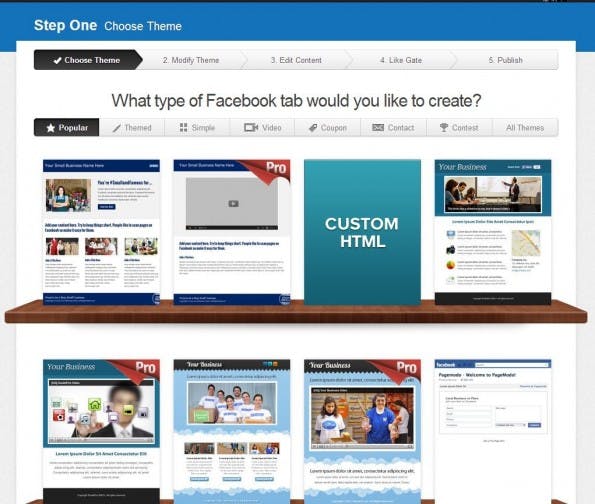Jump to step 5 Publish
The width and height of the screenshot is (595, 504).
(x=506, y=60)
